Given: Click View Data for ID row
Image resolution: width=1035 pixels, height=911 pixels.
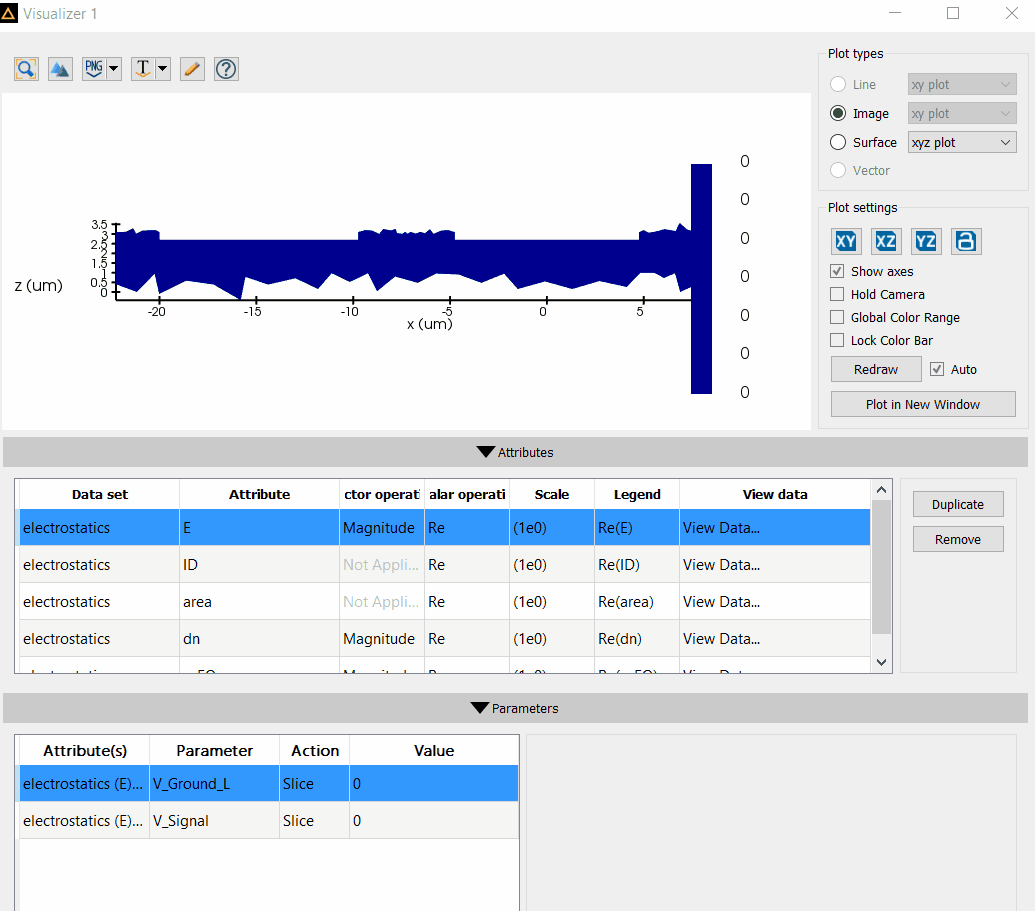Looking at the screenshot, I should (774, 564).
